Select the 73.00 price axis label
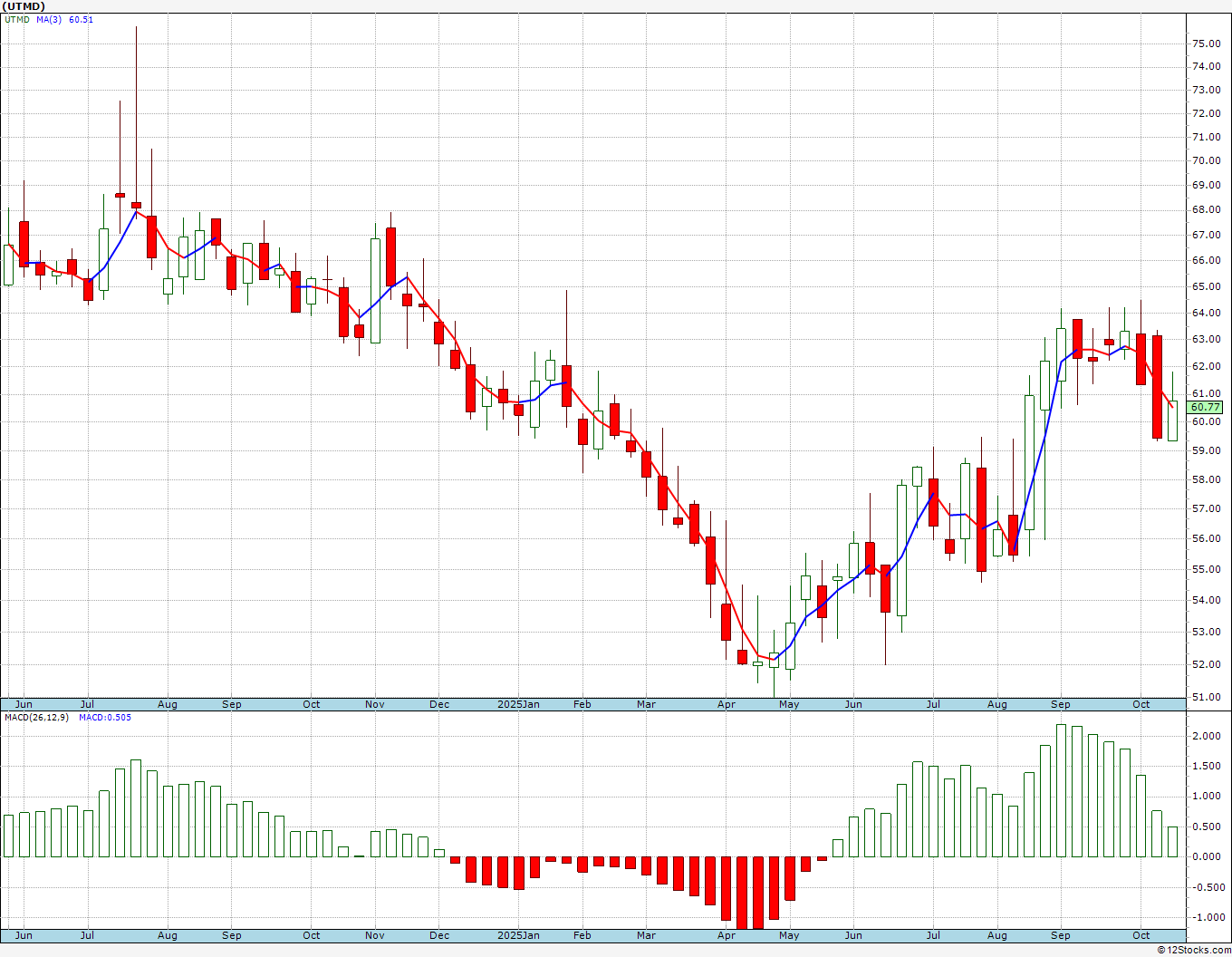Screen dimensions: 1232x957 (x=1206, y=91)
